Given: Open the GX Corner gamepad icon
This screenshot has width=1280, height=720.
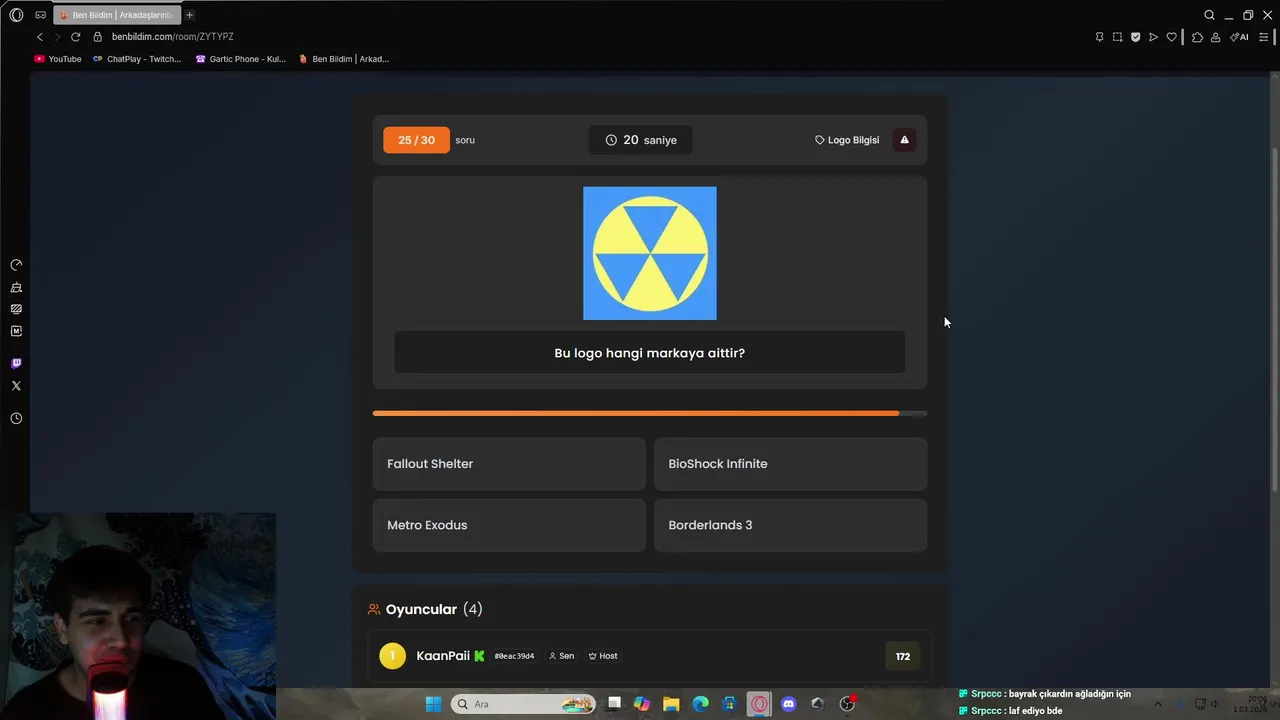Looking at the screenshot, I should pos(40,15).
